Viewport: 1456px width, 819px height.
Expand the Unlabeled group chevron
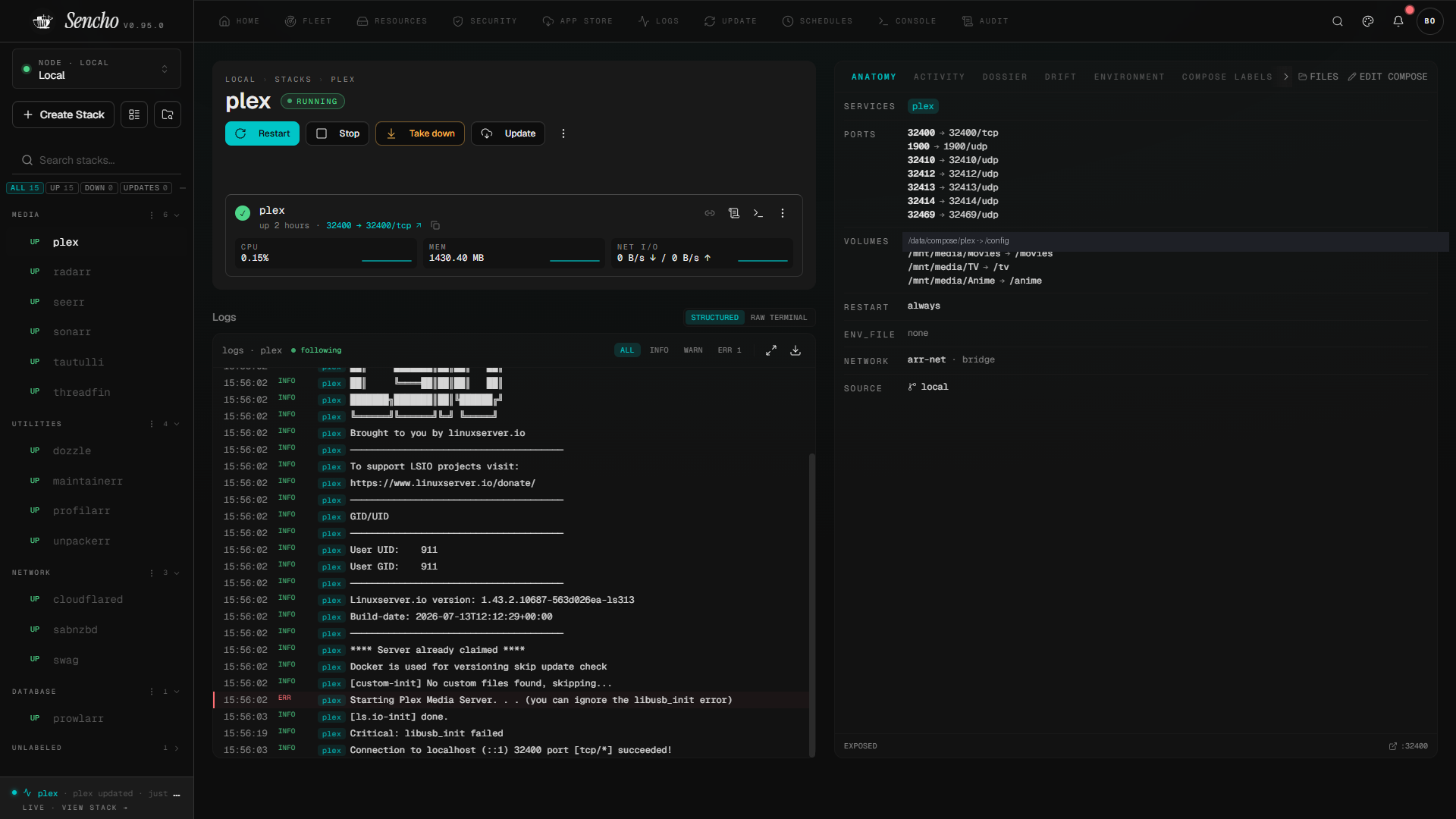click(x=177, y=748)
